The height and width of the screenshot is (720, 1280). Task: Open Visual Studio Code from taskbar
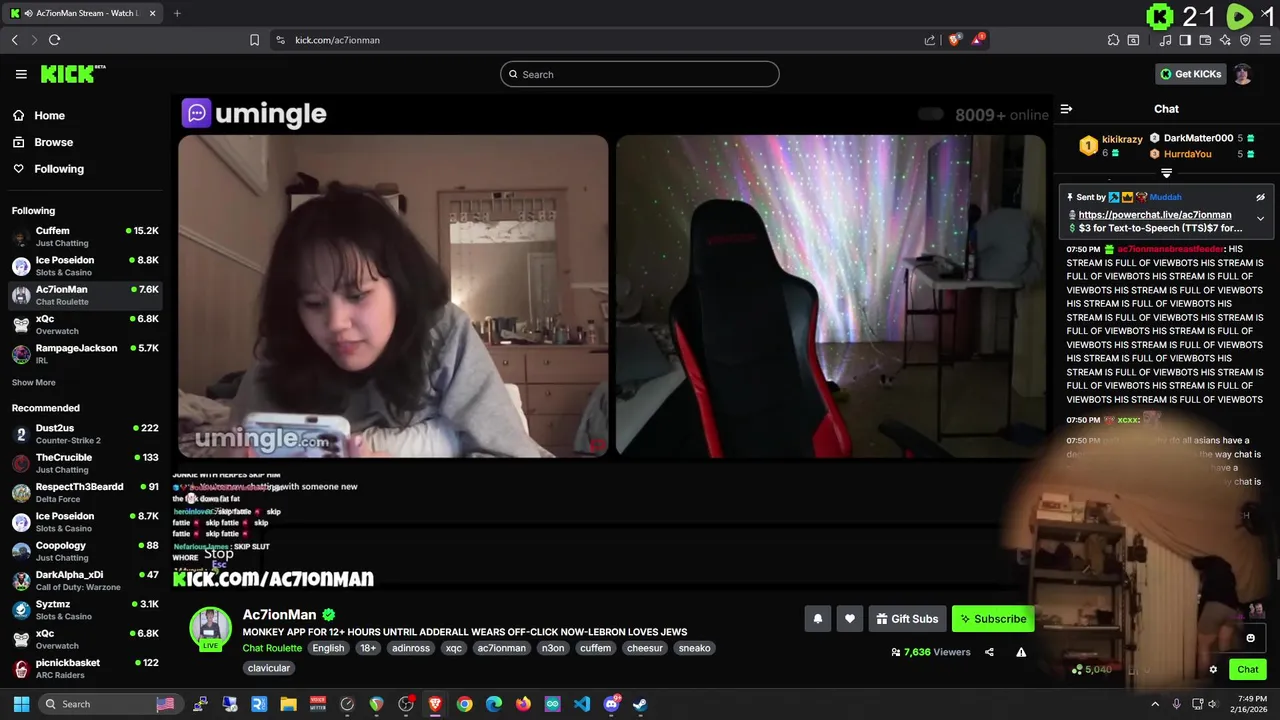(582, 704)
